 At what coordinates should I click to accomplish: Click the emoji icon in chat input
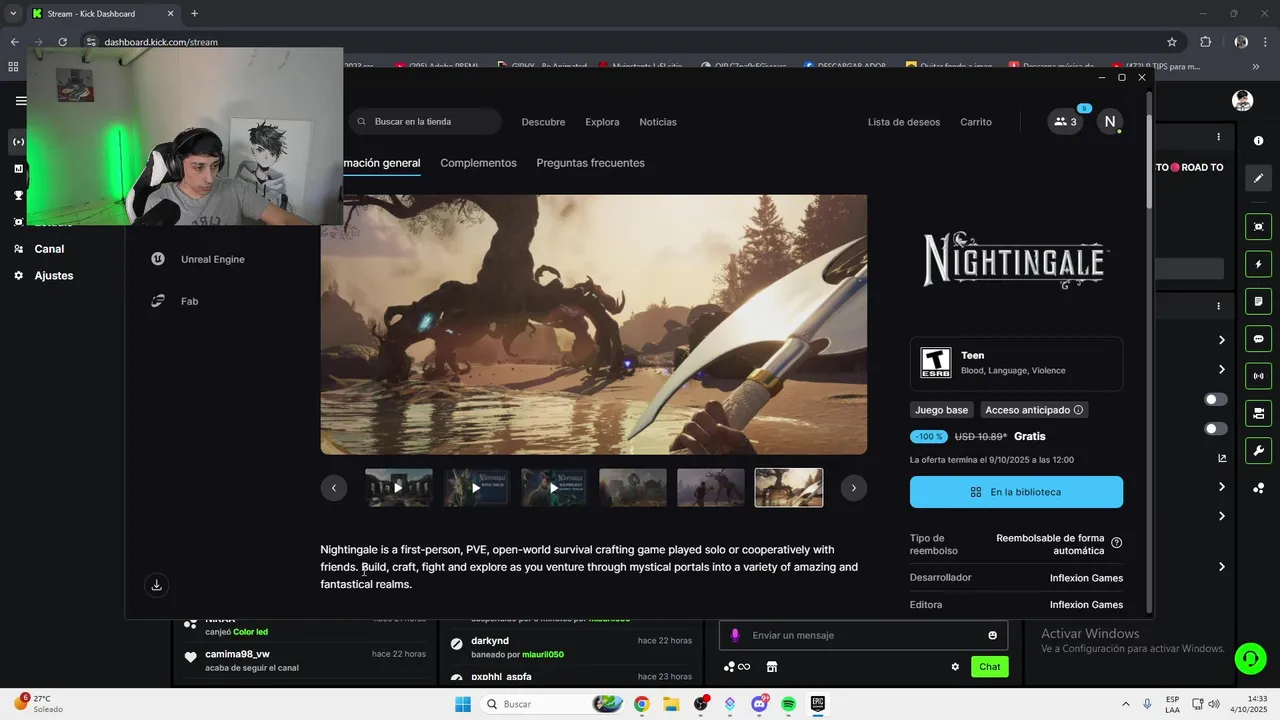coord(992,635)
